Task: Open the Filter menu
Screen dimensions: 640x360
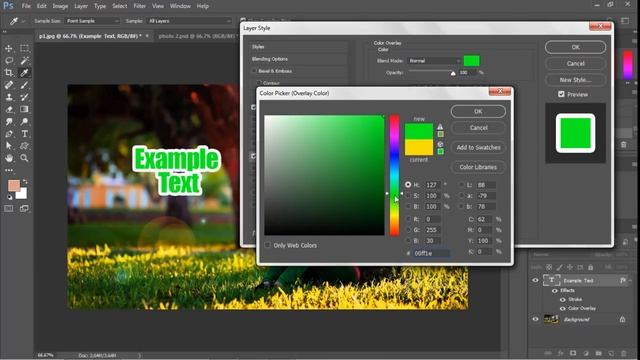Action: pyautogui.click(x=139, y=6)
